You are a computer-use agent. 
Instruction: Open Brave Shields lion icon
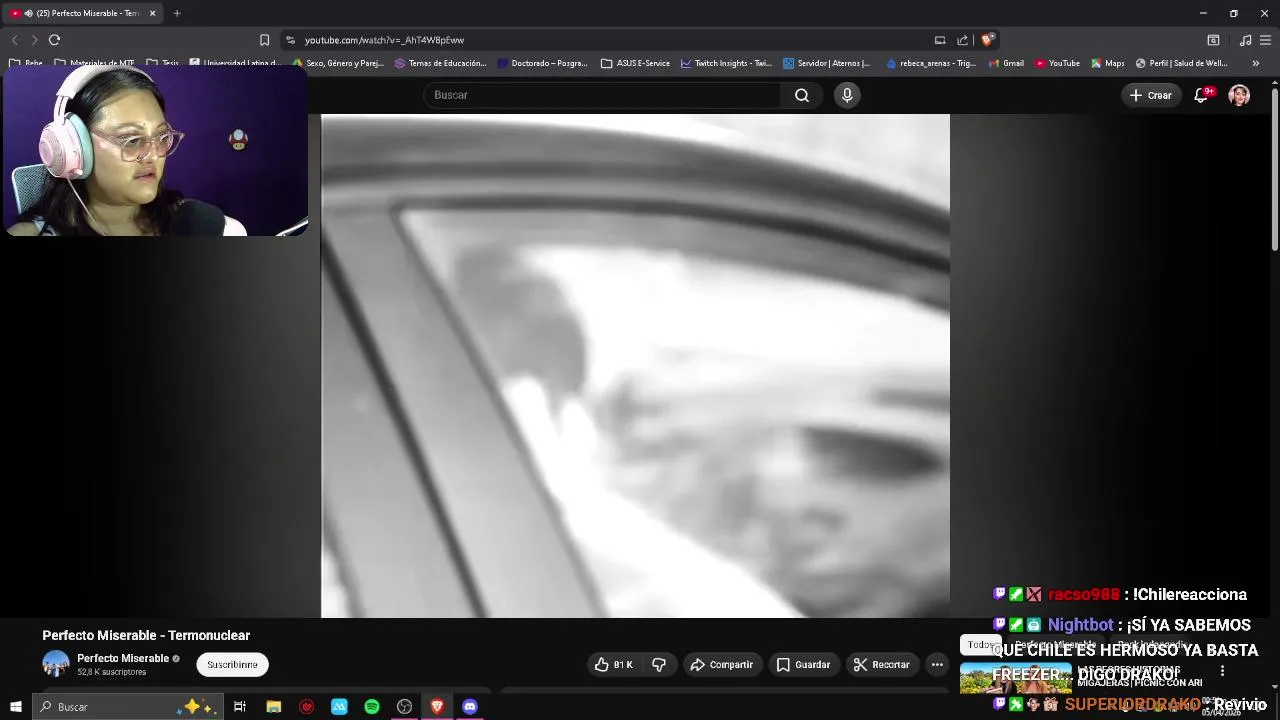pyautogui.click(x=987, y=40)
